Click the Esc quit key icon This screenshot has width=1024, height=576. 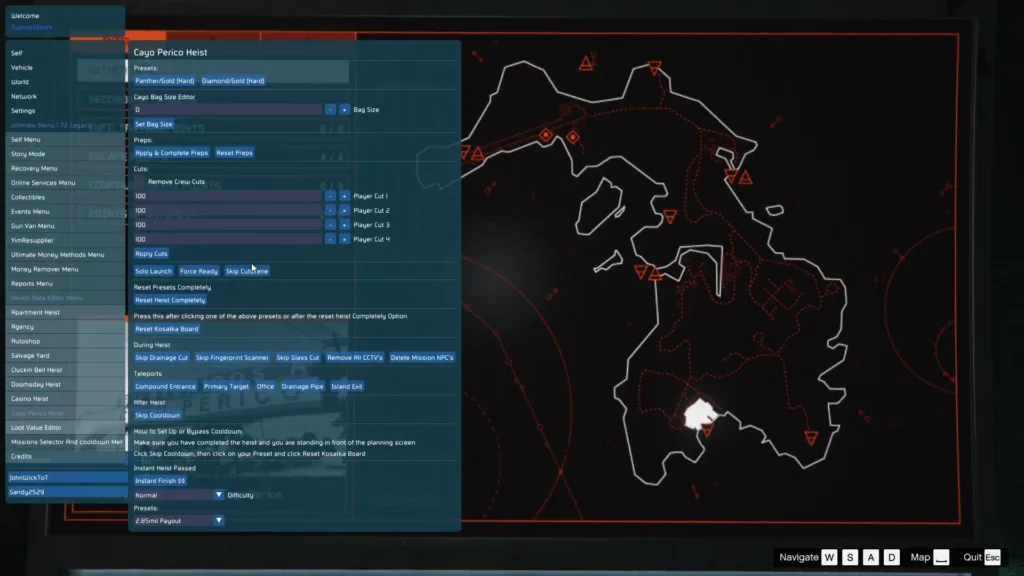(992, 557)
